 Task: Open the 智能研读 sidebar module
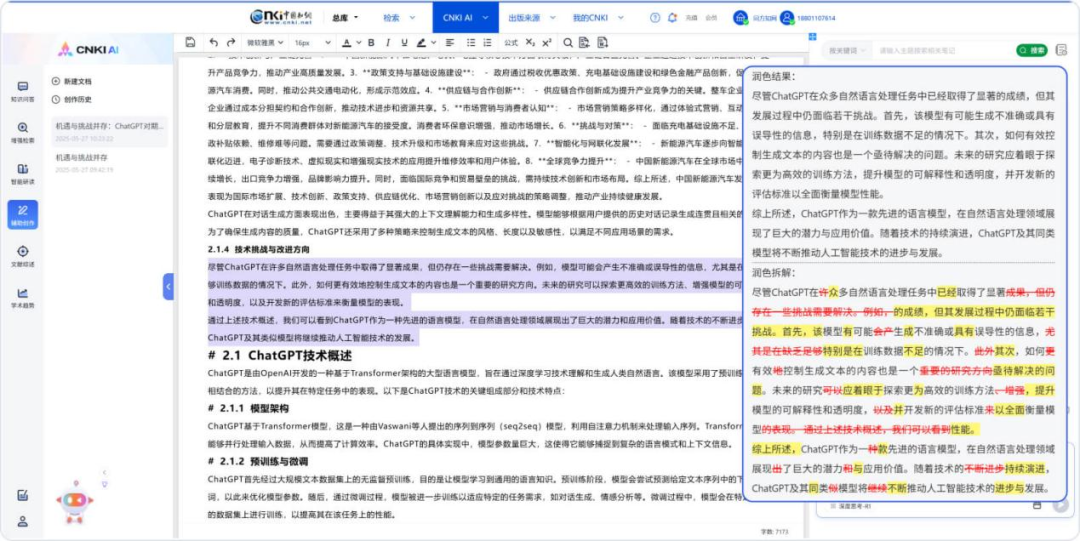pyautogui.click(x=22, y=173)
